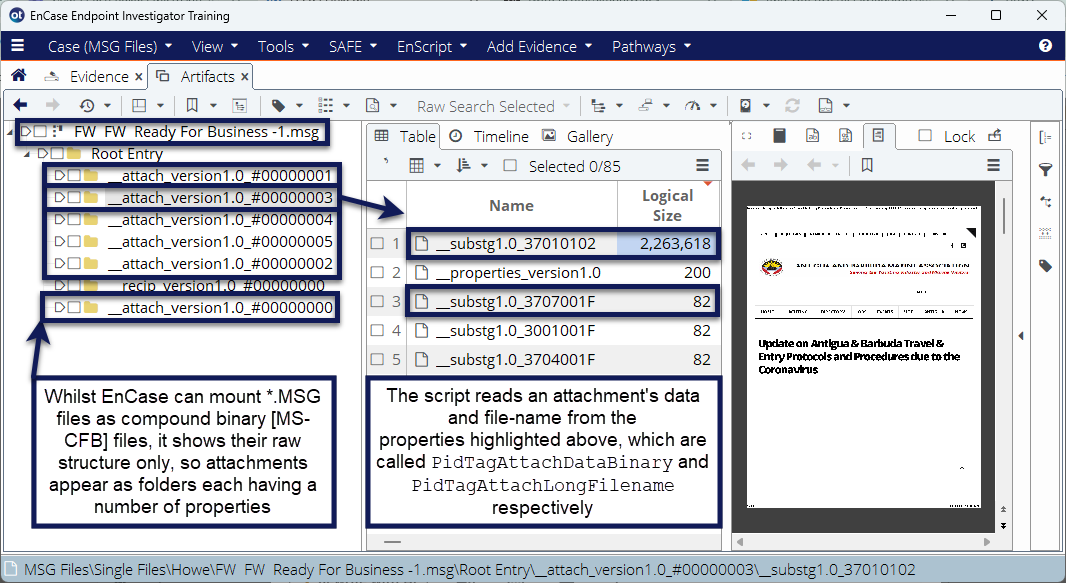Screen dimensions: 1066x583
Task: Click the gauge process icon in toolbar
Action: click(692, 105)
